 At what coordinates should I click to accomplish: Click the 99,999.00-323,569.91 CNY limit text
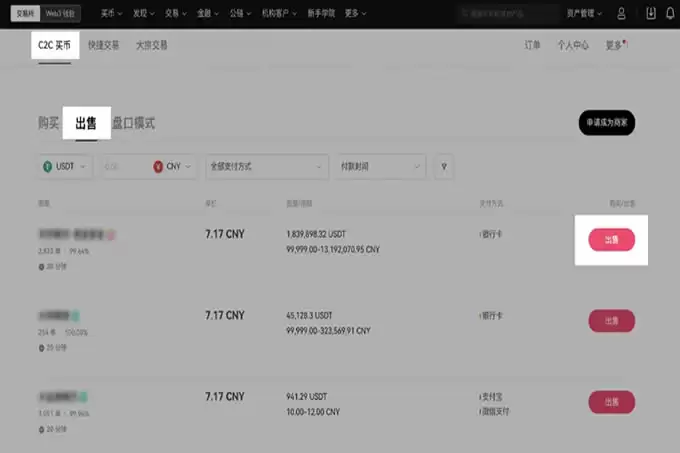click(328, 331)
